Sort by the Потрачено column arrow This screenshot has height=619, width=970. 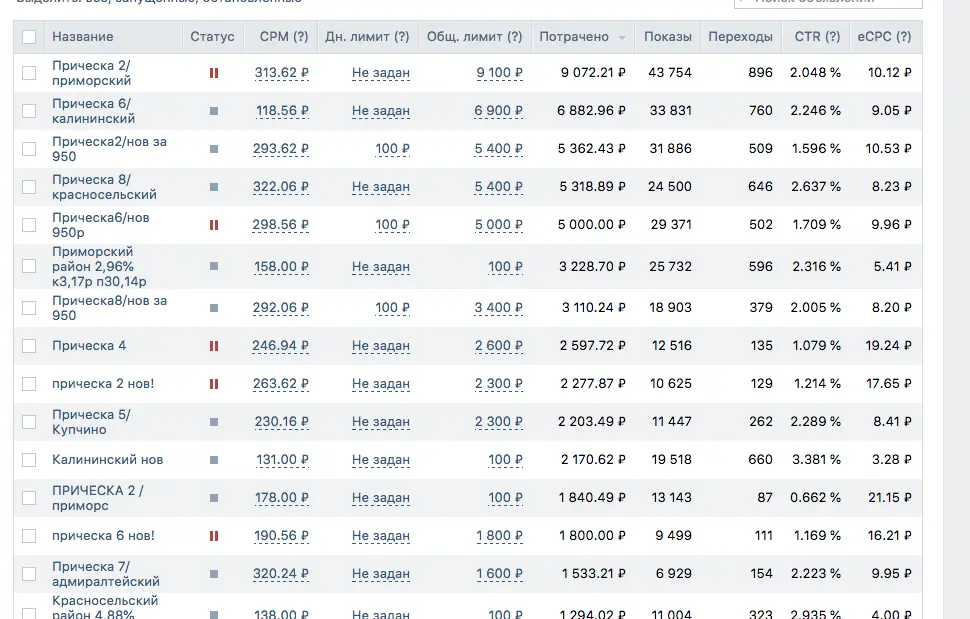click(x=622, y=38)
